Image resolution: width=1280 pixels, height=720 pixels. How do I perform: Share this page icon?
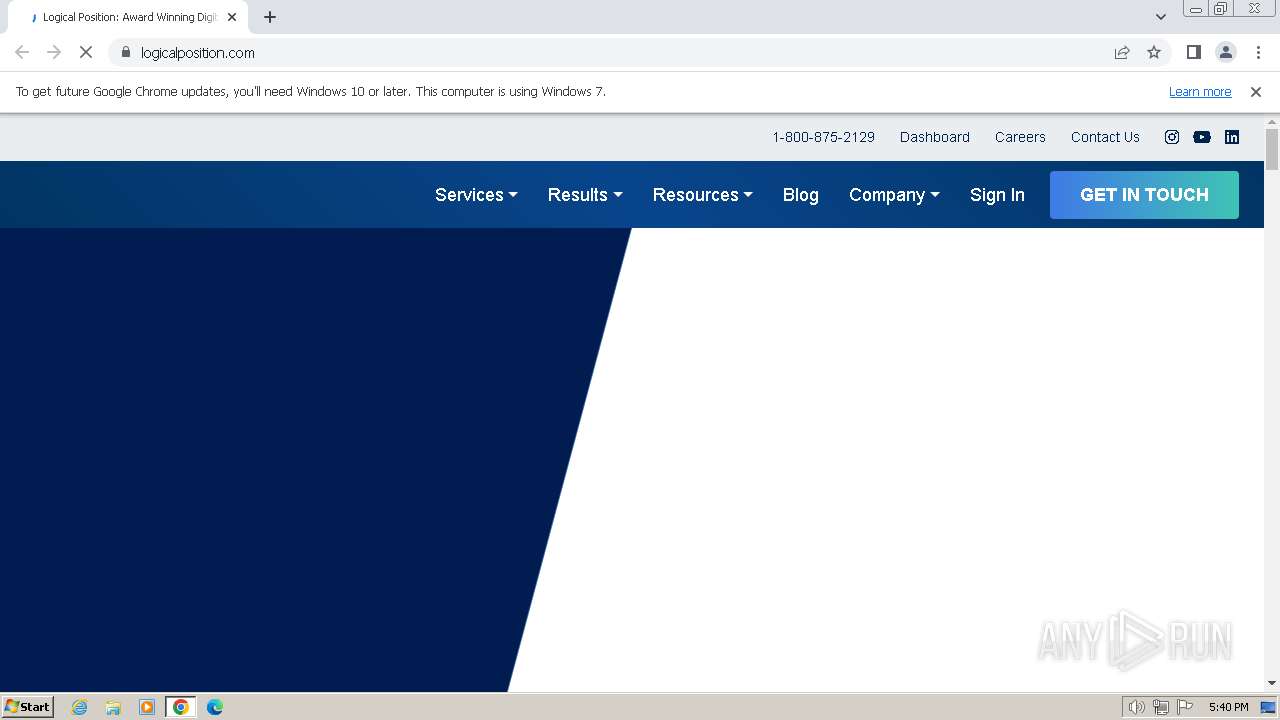coord(1122,52)
